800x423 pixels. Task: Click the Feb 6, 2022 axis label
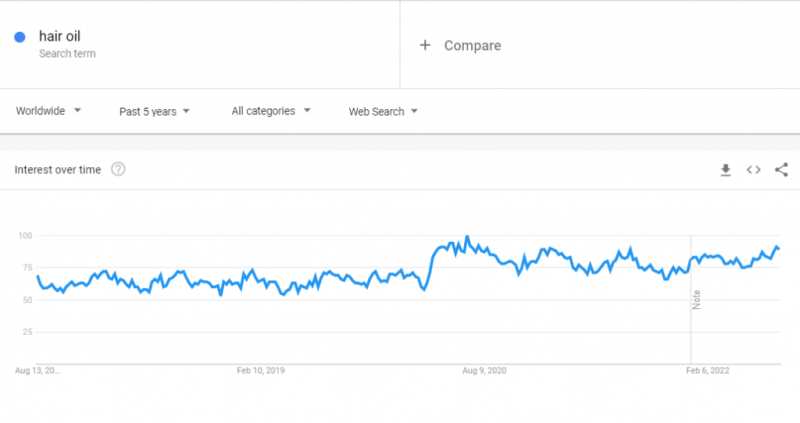[x=707, y=371]
